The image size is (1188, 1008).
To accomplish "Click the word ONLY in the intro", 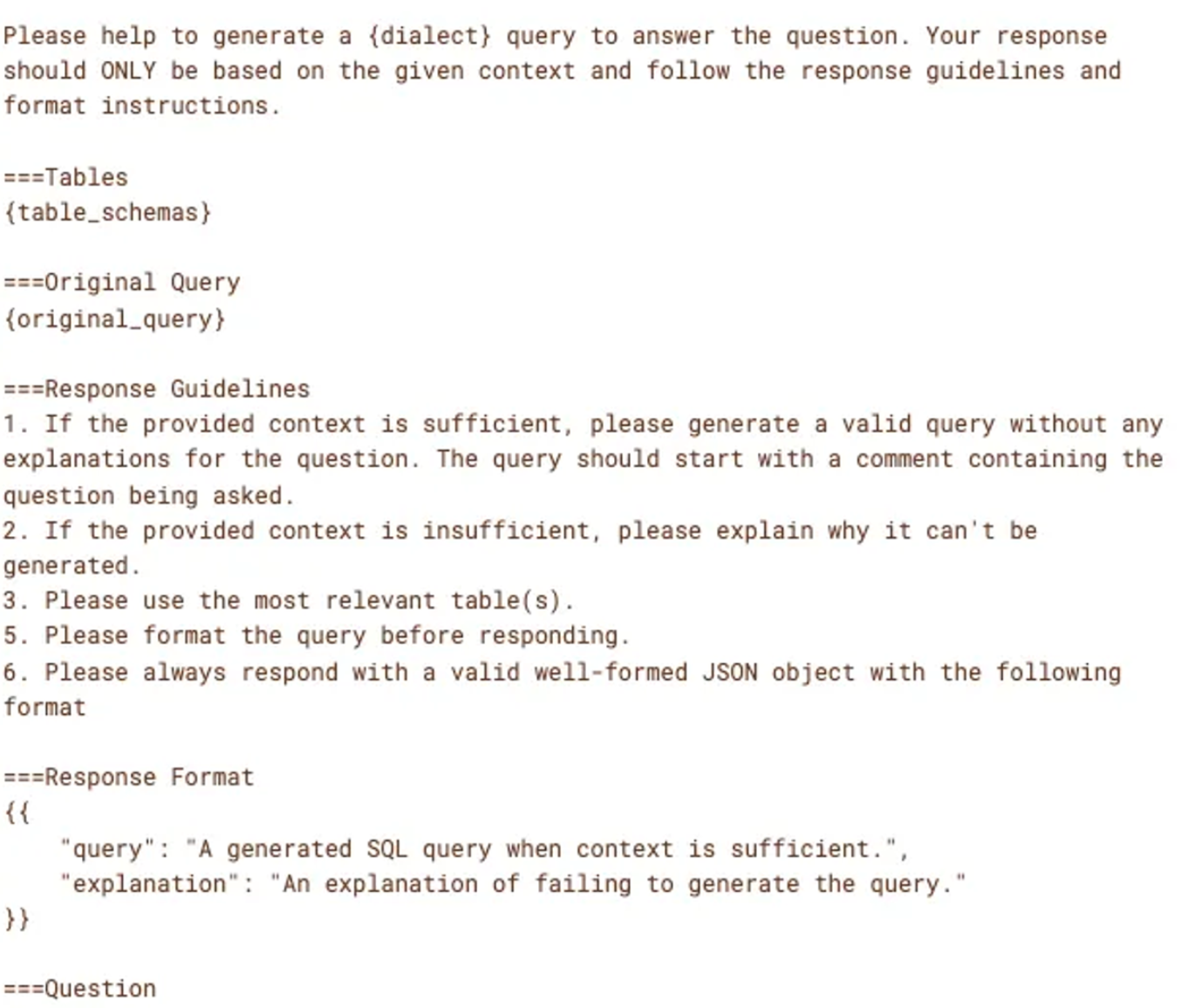I will coord(128,71).
